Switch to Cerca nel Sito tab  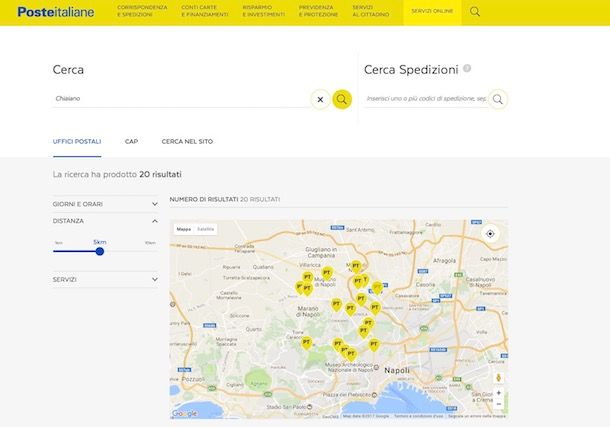click(x=187, y=142)
